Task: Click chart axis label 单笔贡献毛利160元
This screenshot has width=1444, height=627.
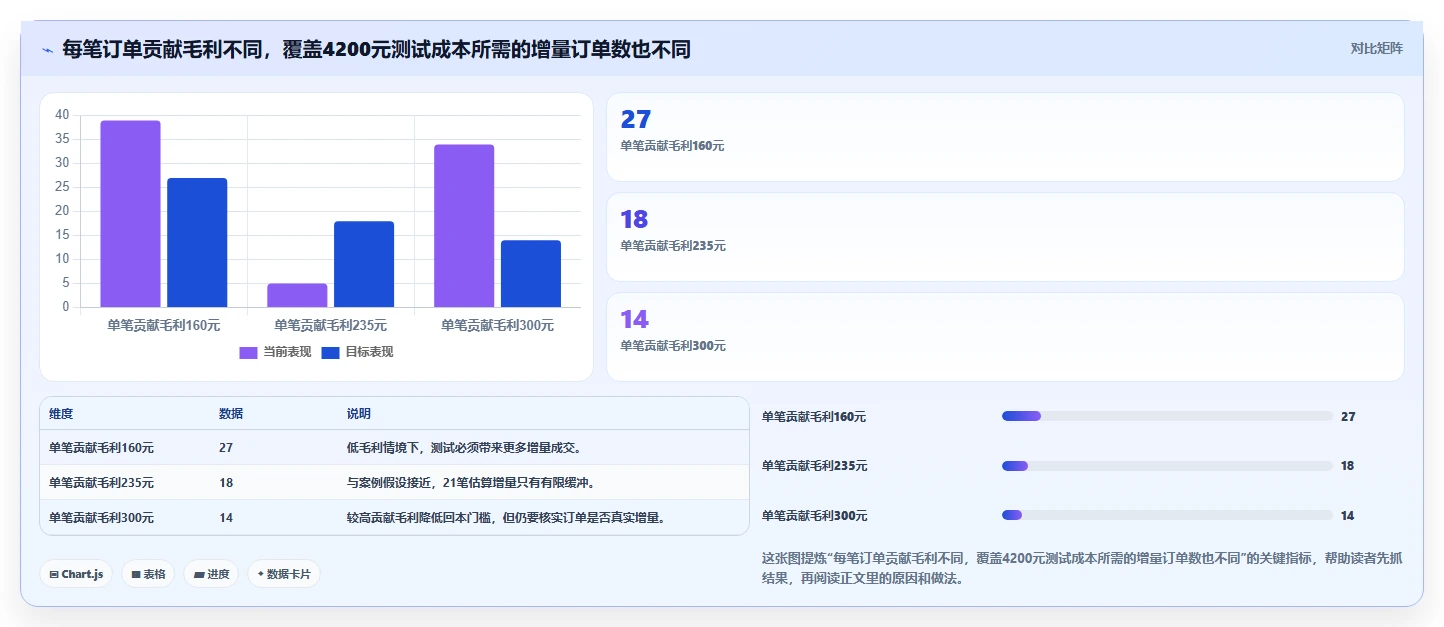Action: (x=163, y=325)
